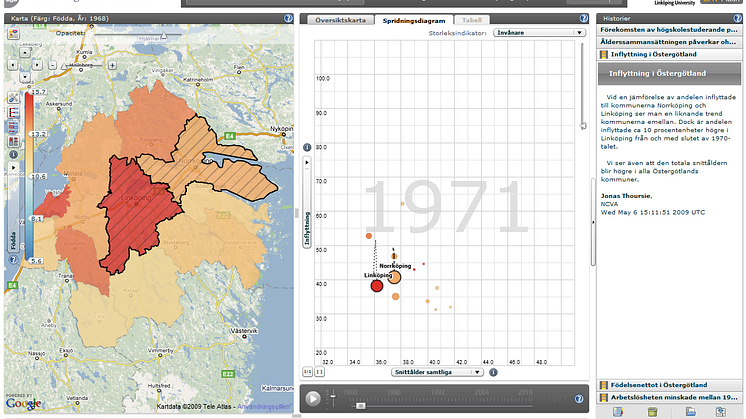This screenshot has height=419, width=746.
Task: Click the Historier panel collapse arrow
Action: coord(593,222)
